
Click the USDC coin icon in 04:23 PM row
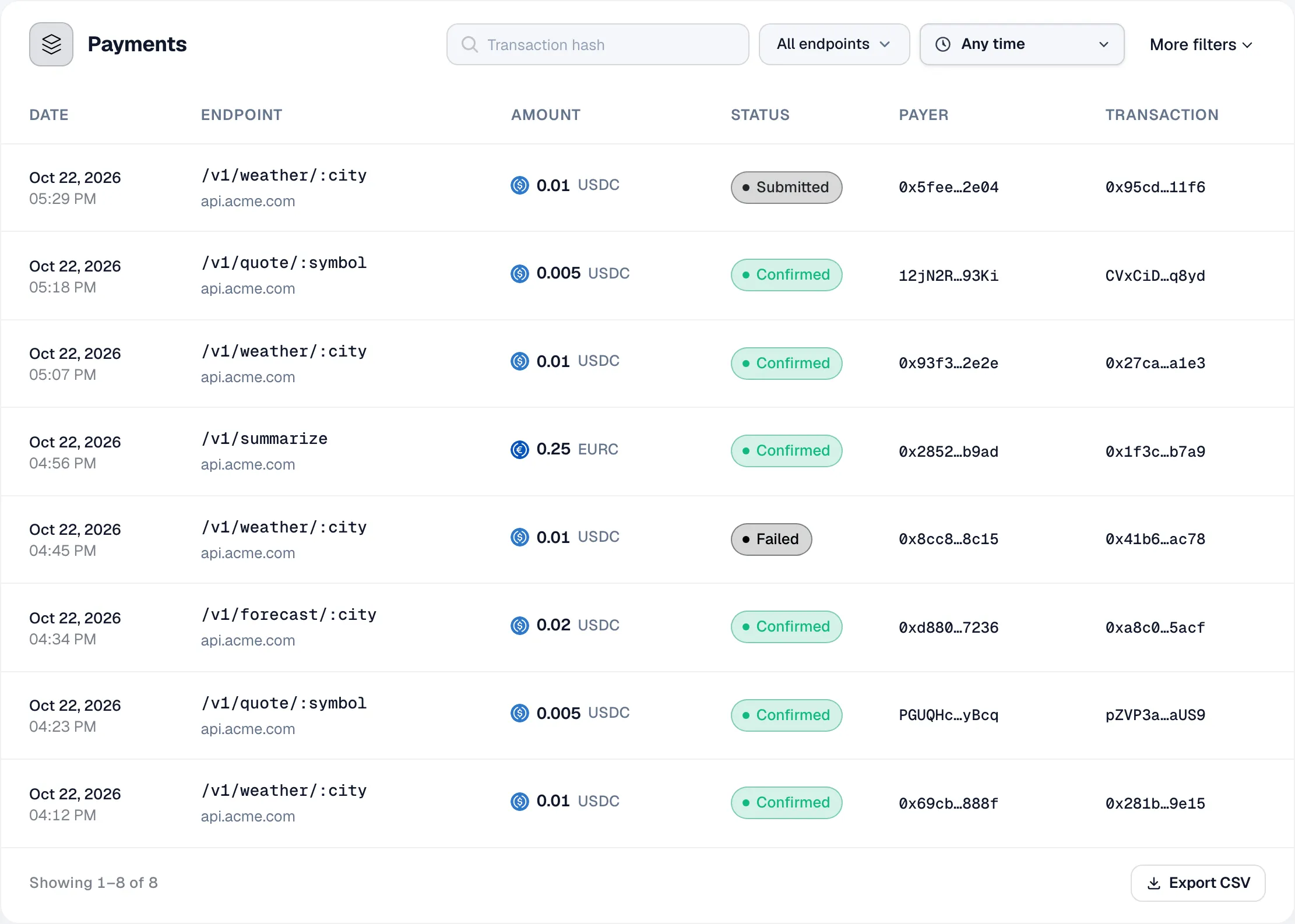pyautogui.click(x=519, y=713)
